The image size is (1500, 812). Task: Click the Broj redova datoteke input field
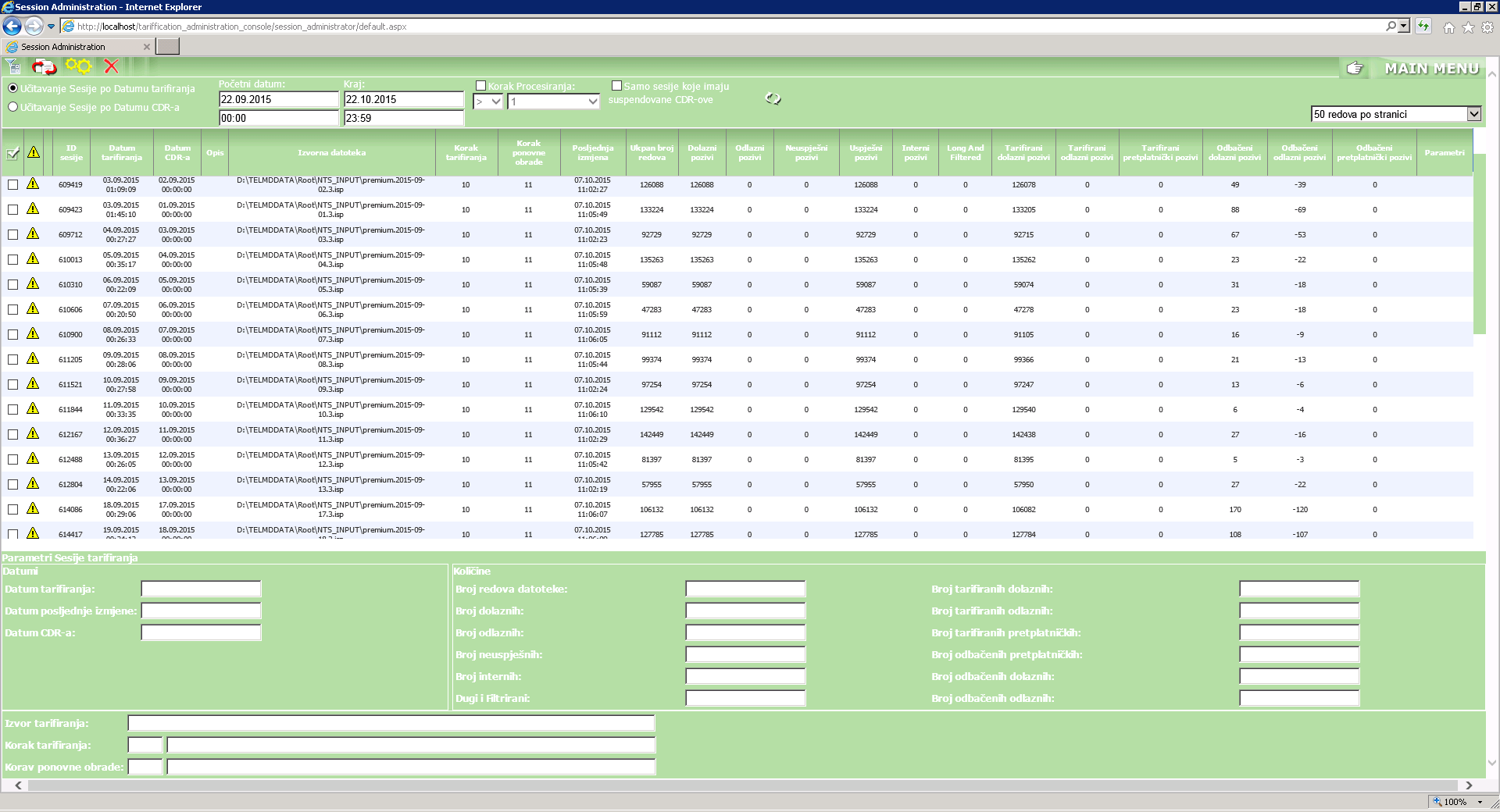point(745,589)
